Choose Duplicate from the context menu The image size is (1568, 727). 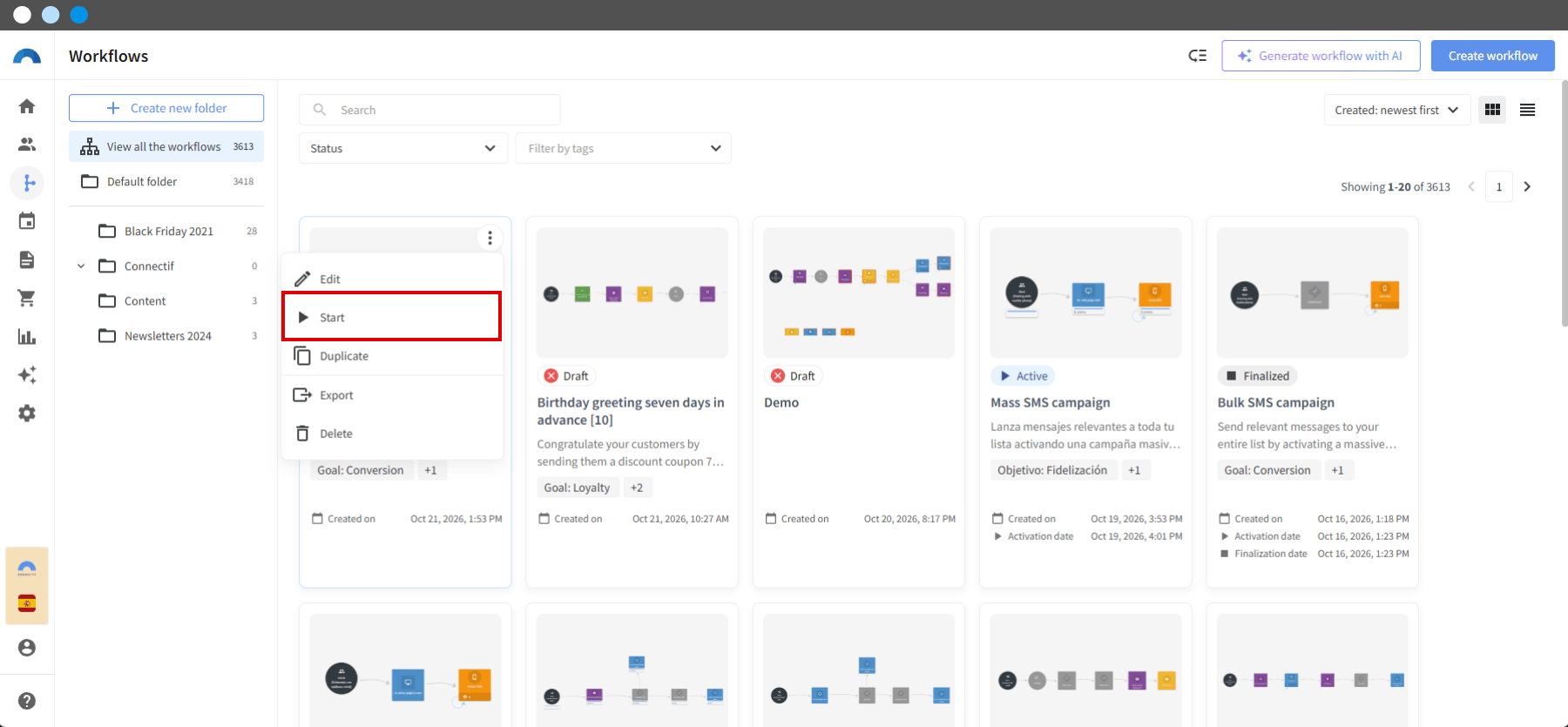coord(392,356)
